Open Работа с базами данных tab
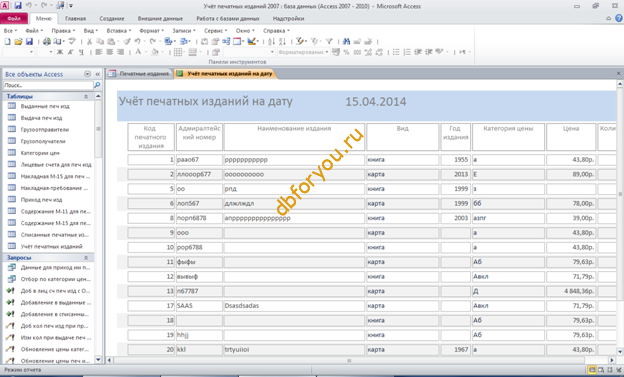This screenshot has width=624, height=377. point(228,18)
